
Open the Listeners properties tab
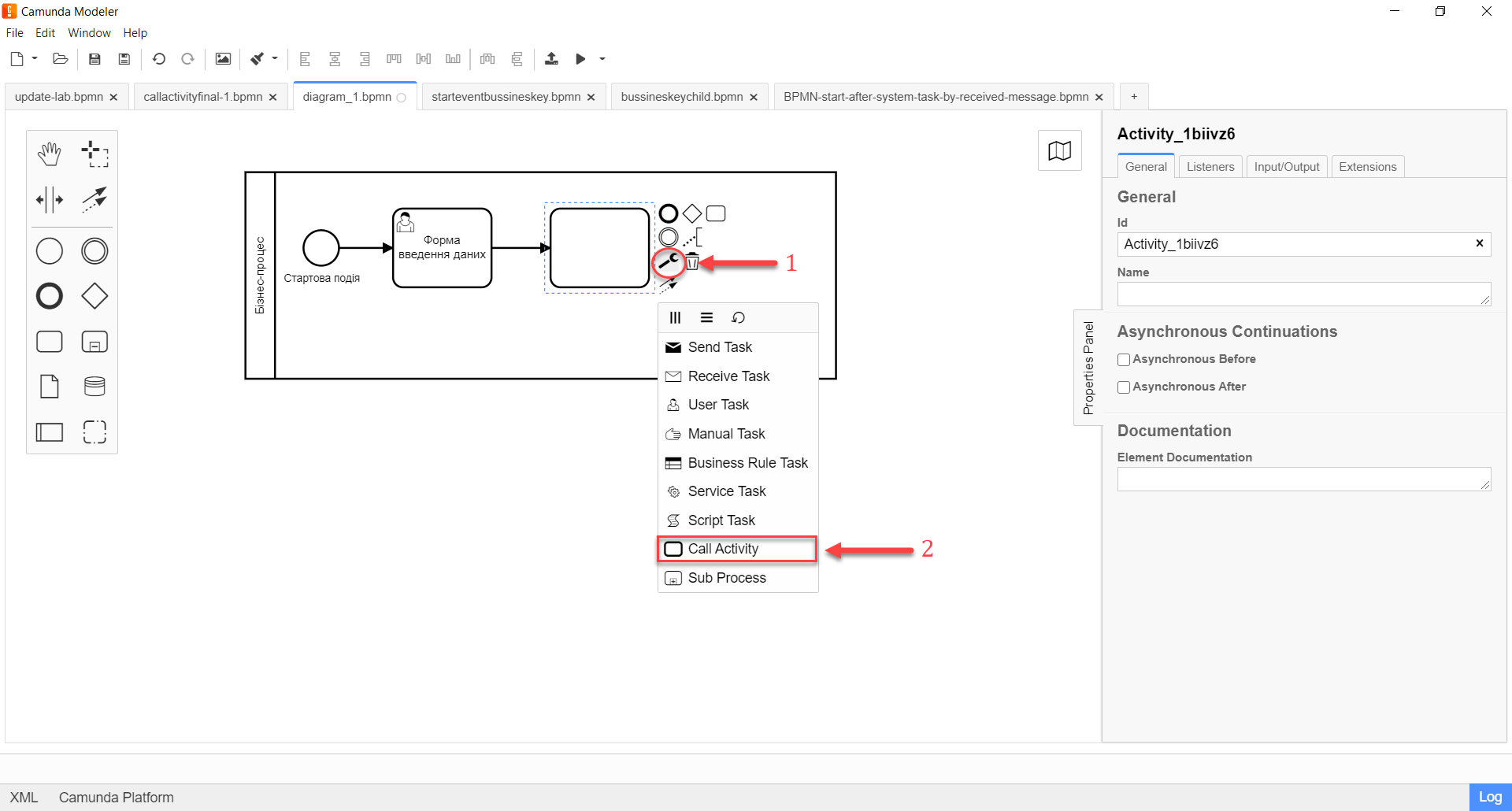tap(1210, 167)
